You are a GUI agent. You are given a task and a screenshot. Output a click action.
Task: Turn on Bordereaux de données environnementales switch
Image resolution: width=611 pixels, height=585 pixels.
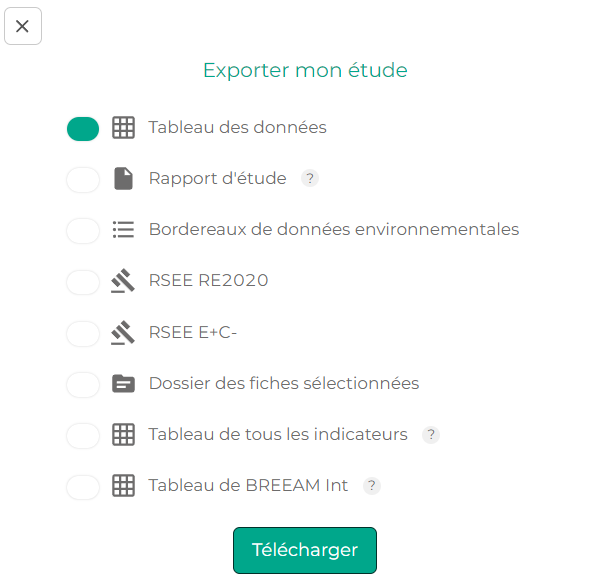[x=83, y=230]
